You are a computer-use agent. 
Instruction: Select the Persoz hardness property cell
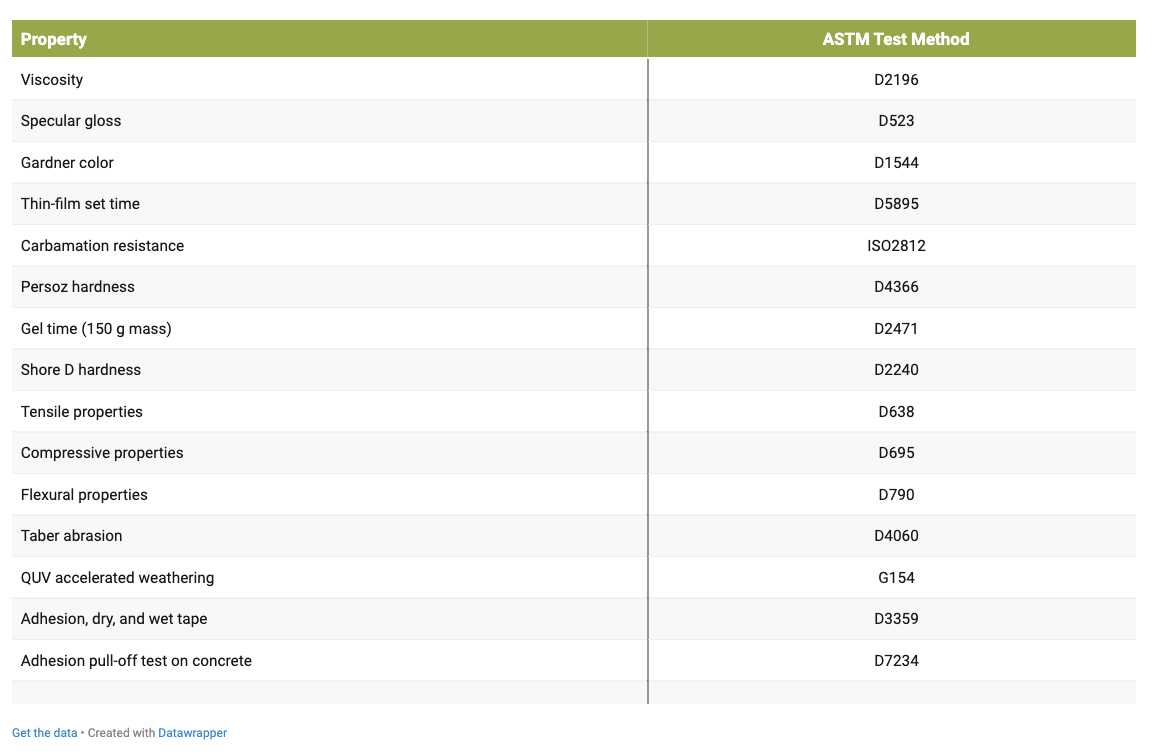coord(78,287)
